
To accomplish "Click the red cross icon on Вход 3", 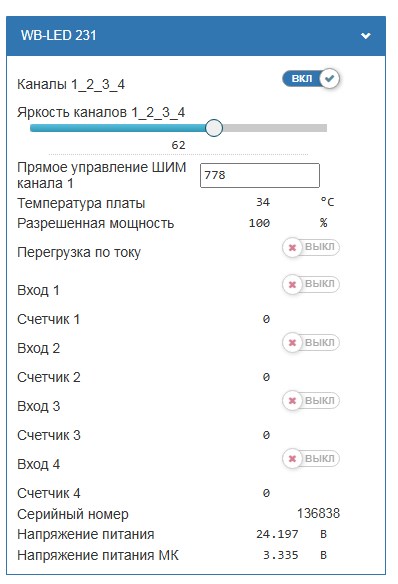I will point(293,401).
